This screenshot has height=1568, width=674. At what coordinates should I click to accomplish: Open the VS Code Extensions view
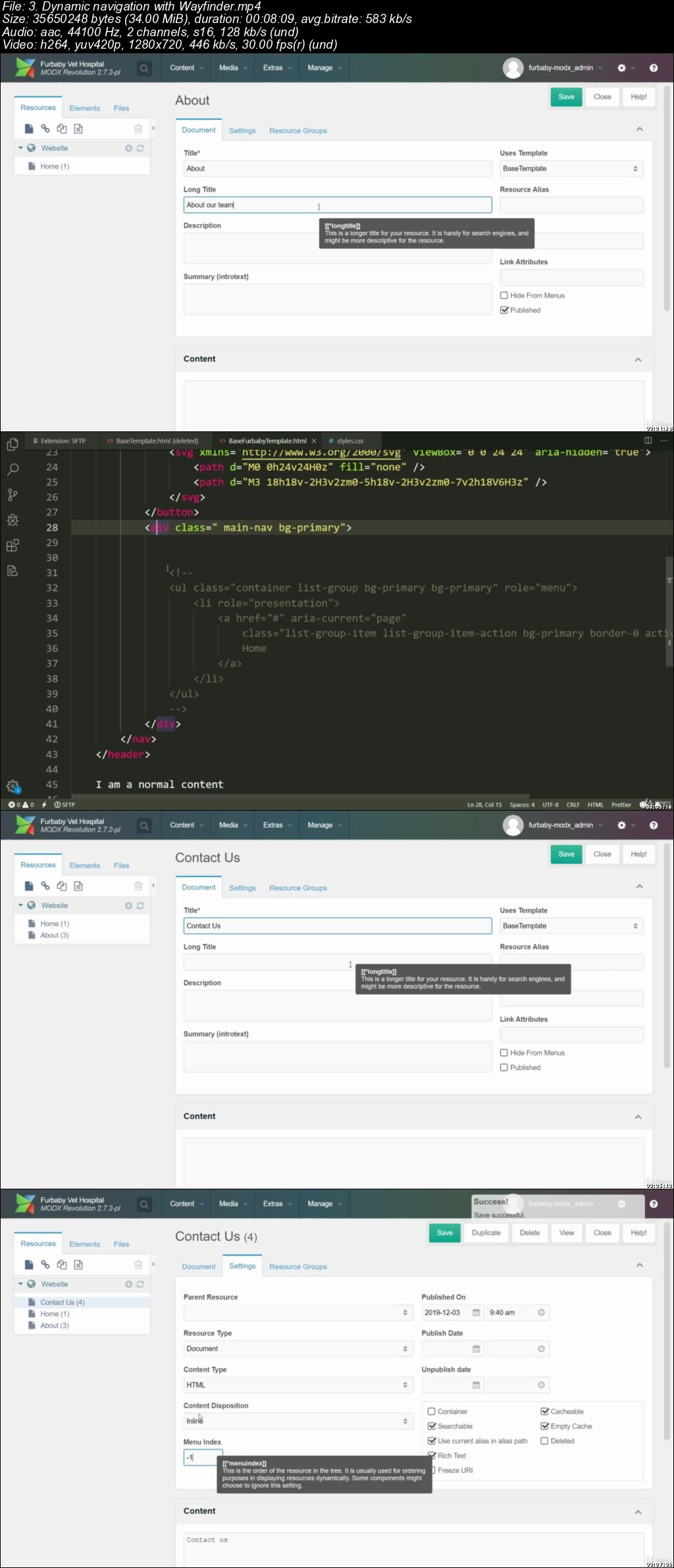pyautogui.click(x=12, y=545)
